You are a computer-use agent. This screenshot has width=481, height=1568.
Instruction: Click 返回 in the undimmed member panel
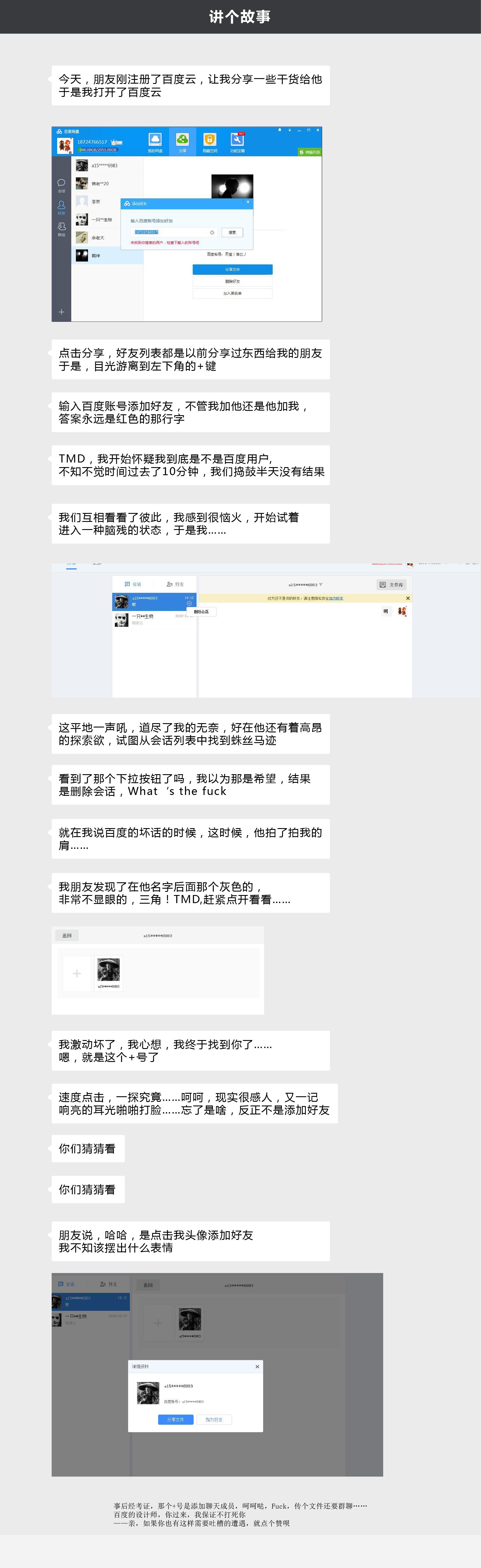click(x=67, y=936)
